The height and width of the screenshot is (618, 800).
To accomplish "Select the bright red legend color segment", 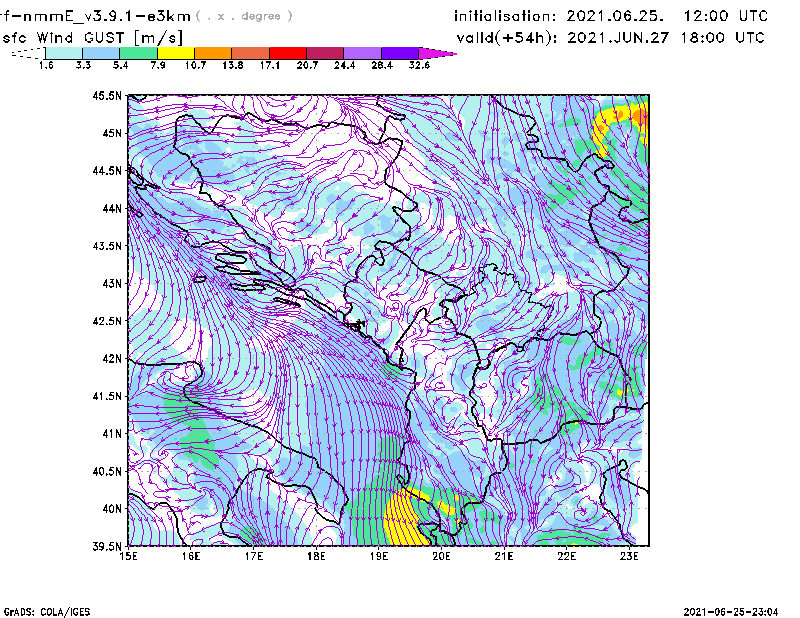I will pyautogui.click(x=287, y=52).
